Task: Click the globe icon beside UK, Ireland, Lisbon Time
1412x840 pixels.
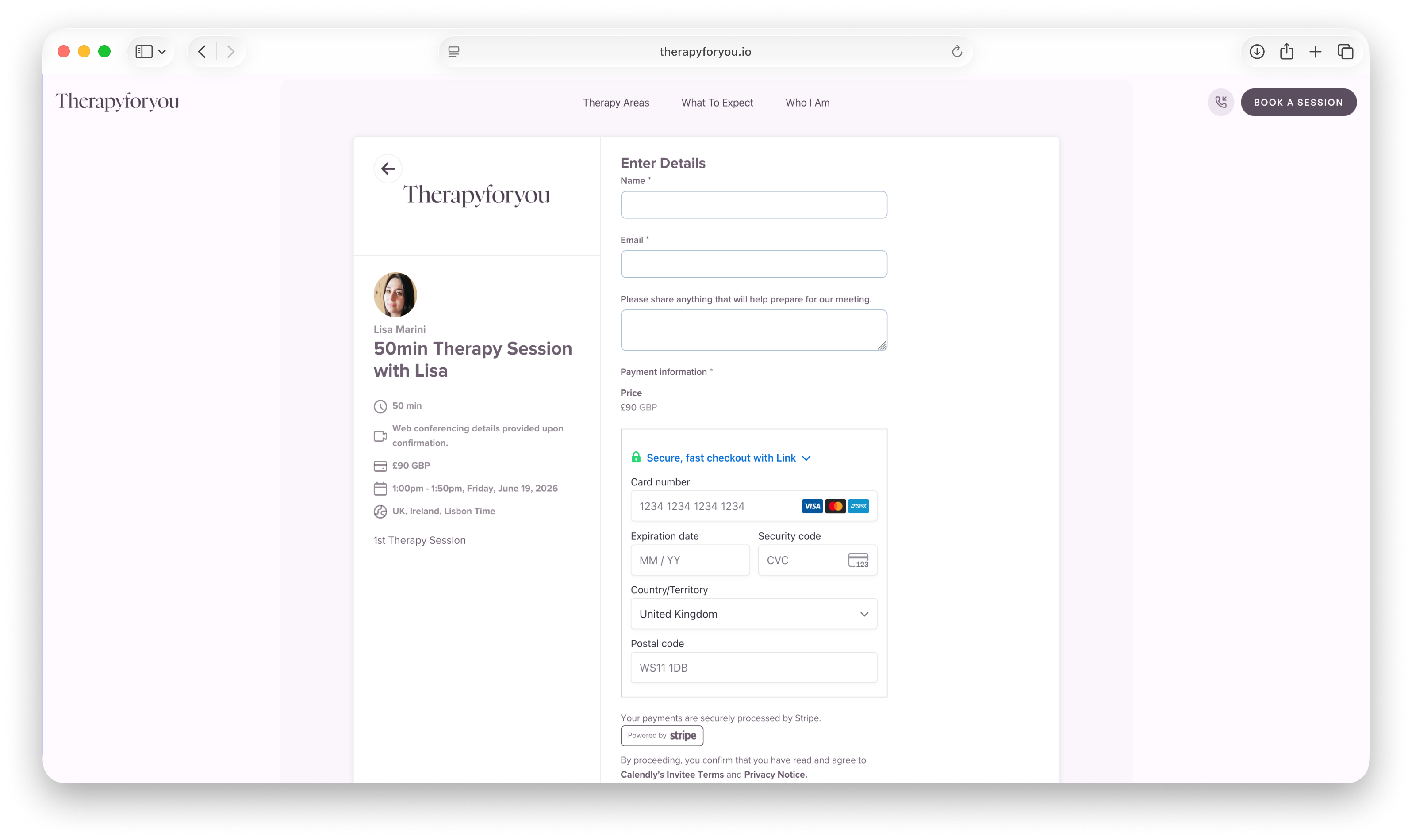Action: pos(380,511)
